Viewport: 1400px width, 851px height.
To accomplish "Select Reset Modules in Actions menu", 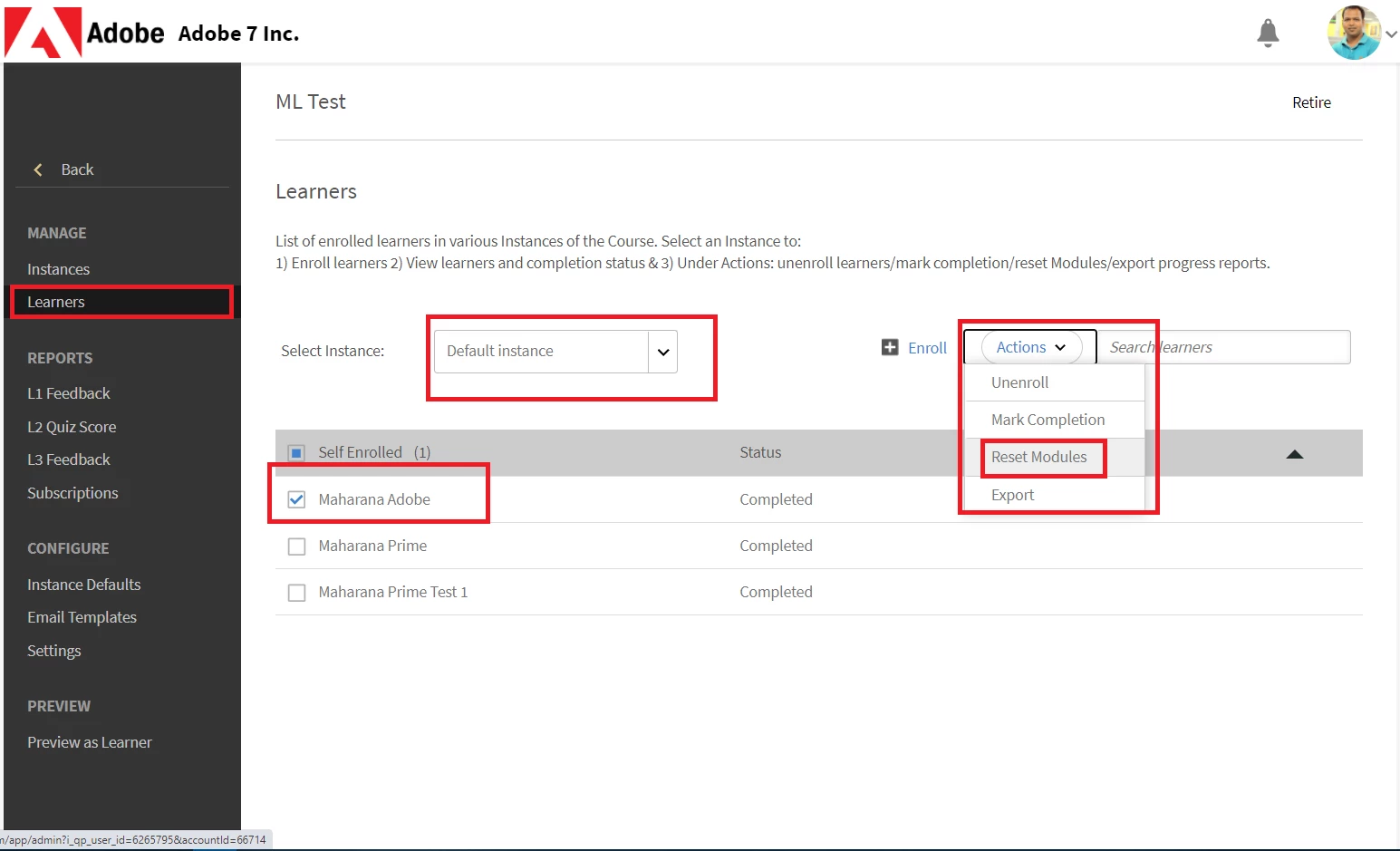I will [1055, 457].
